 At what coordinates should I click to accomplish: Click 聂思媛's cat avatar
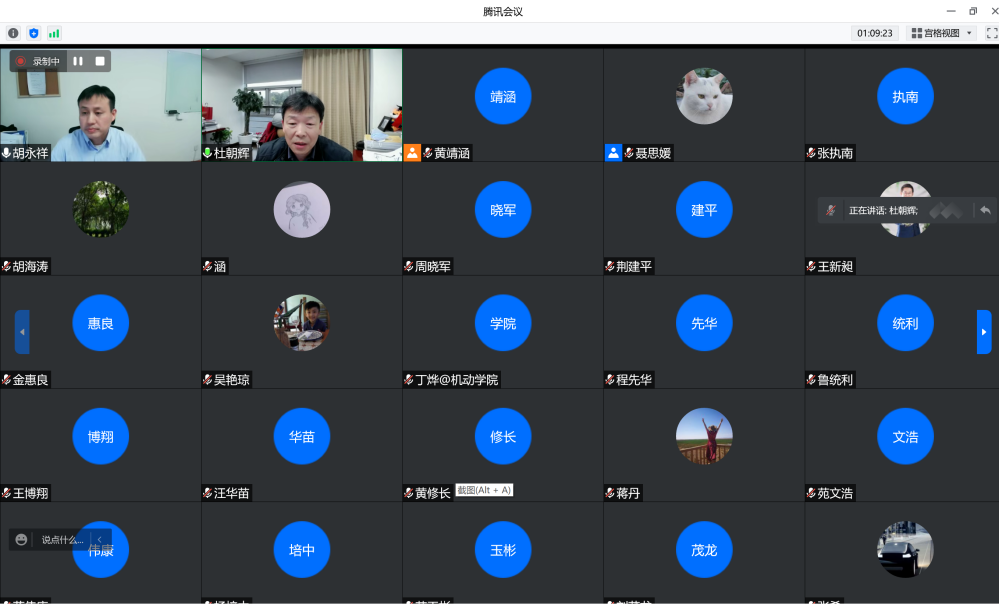click(x=704, y=96)
